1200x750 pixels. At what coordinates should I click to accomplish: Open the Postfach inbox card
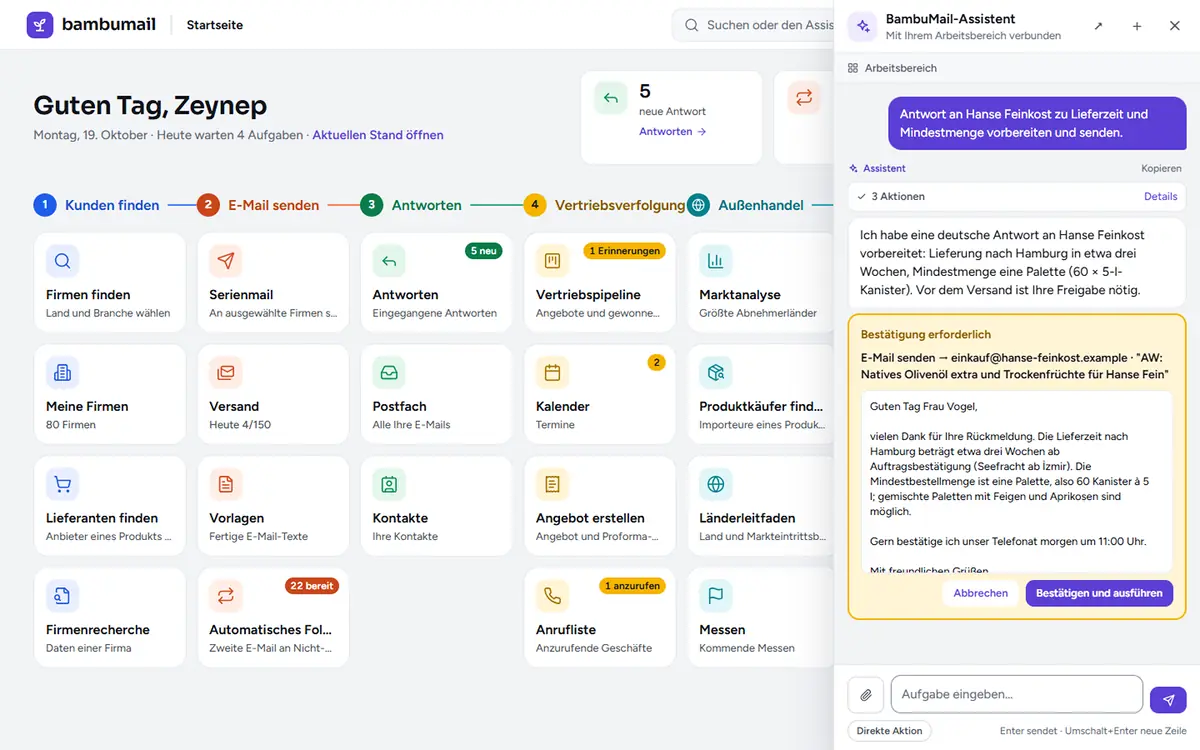pyautogui.click(x=437, y=395)
